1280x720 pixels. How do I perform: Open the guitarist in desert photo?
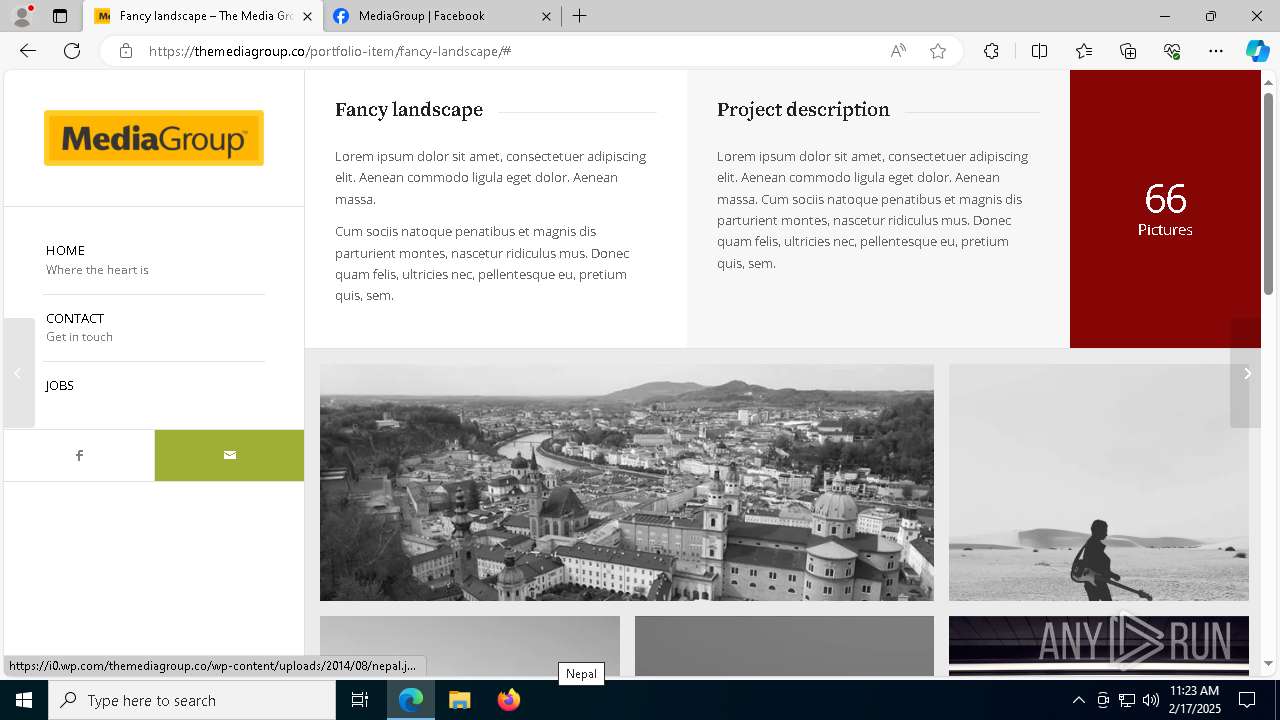(x=1099, y=482)
